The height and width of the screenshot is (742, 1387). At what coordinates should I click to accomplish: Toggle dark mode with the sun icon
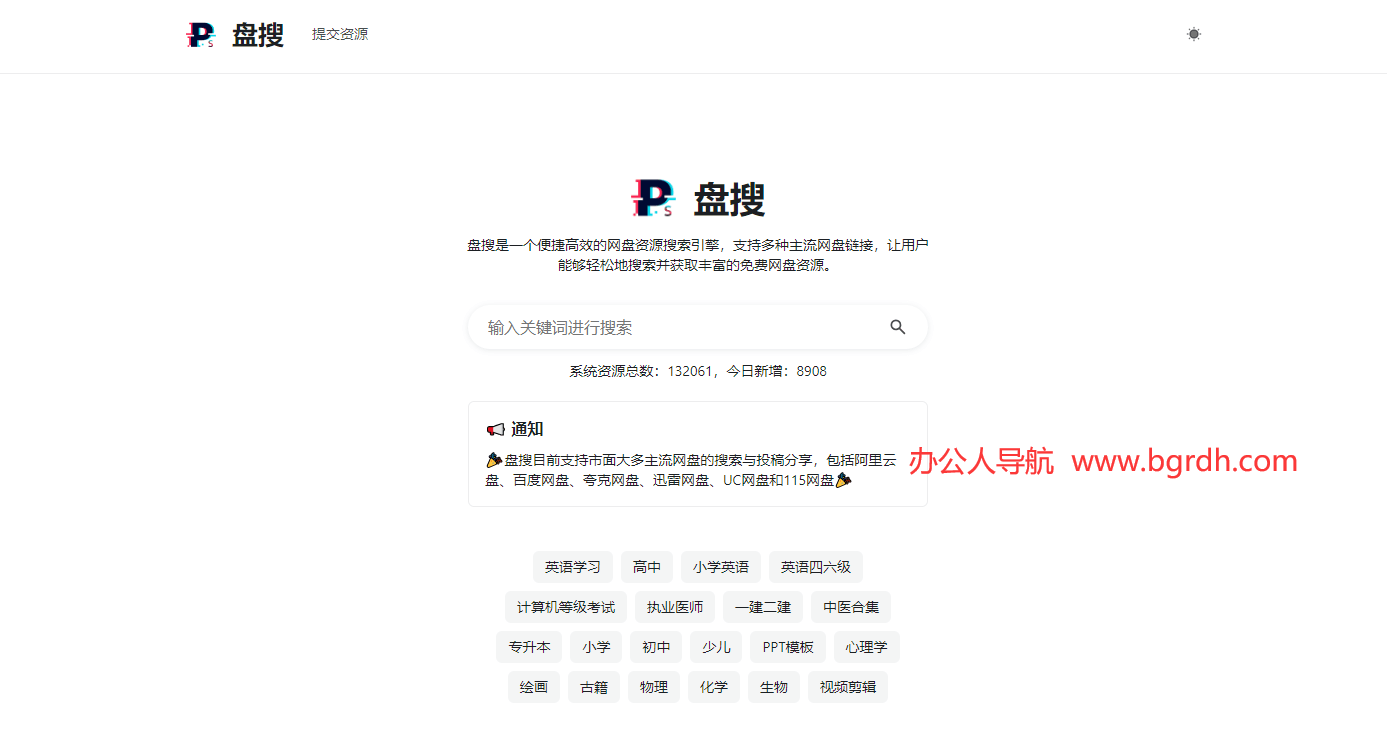(x=1193, y=34)
